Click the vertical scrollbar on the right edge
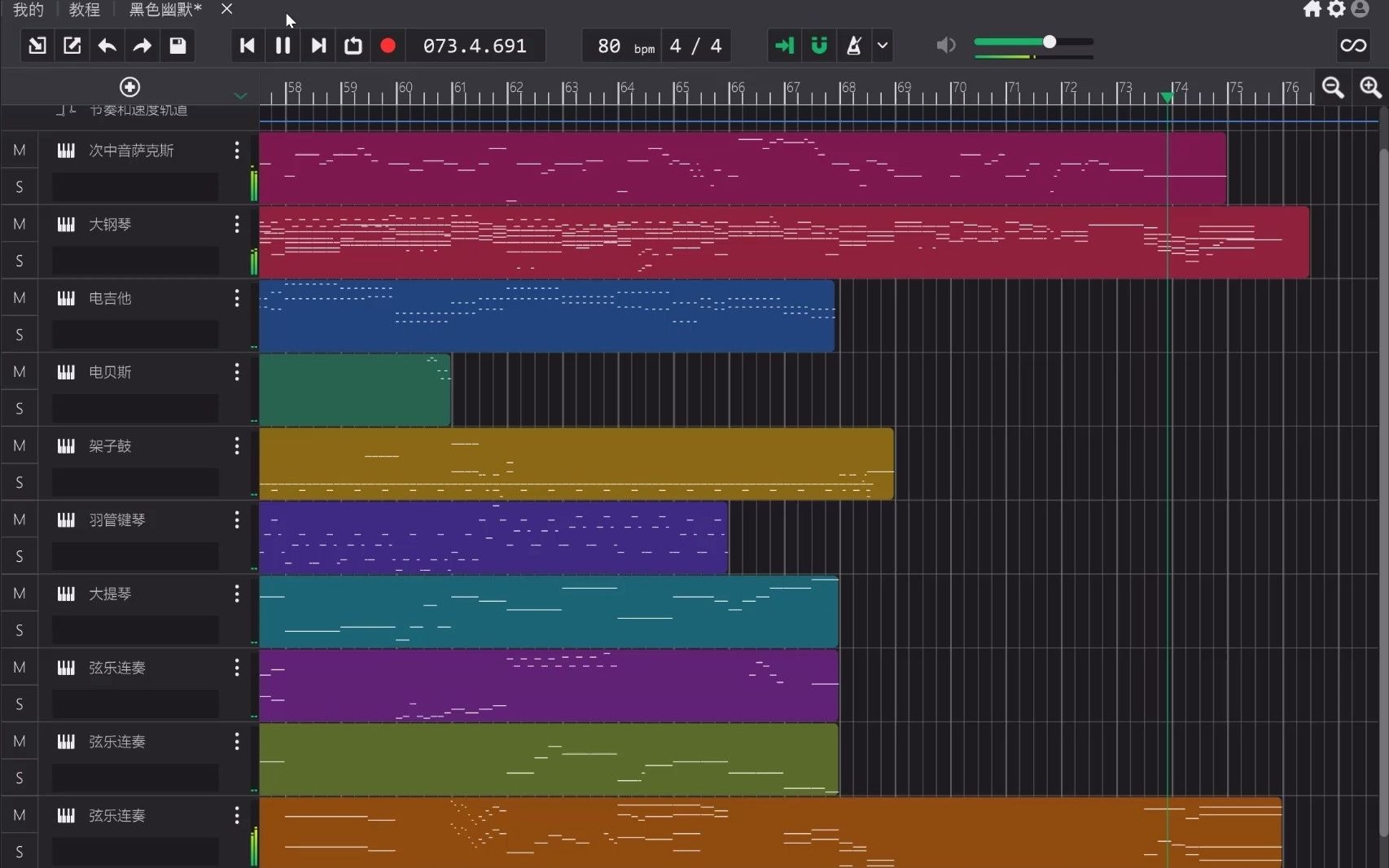The width and height of the screenshot is (1389, 868). 1383,493
